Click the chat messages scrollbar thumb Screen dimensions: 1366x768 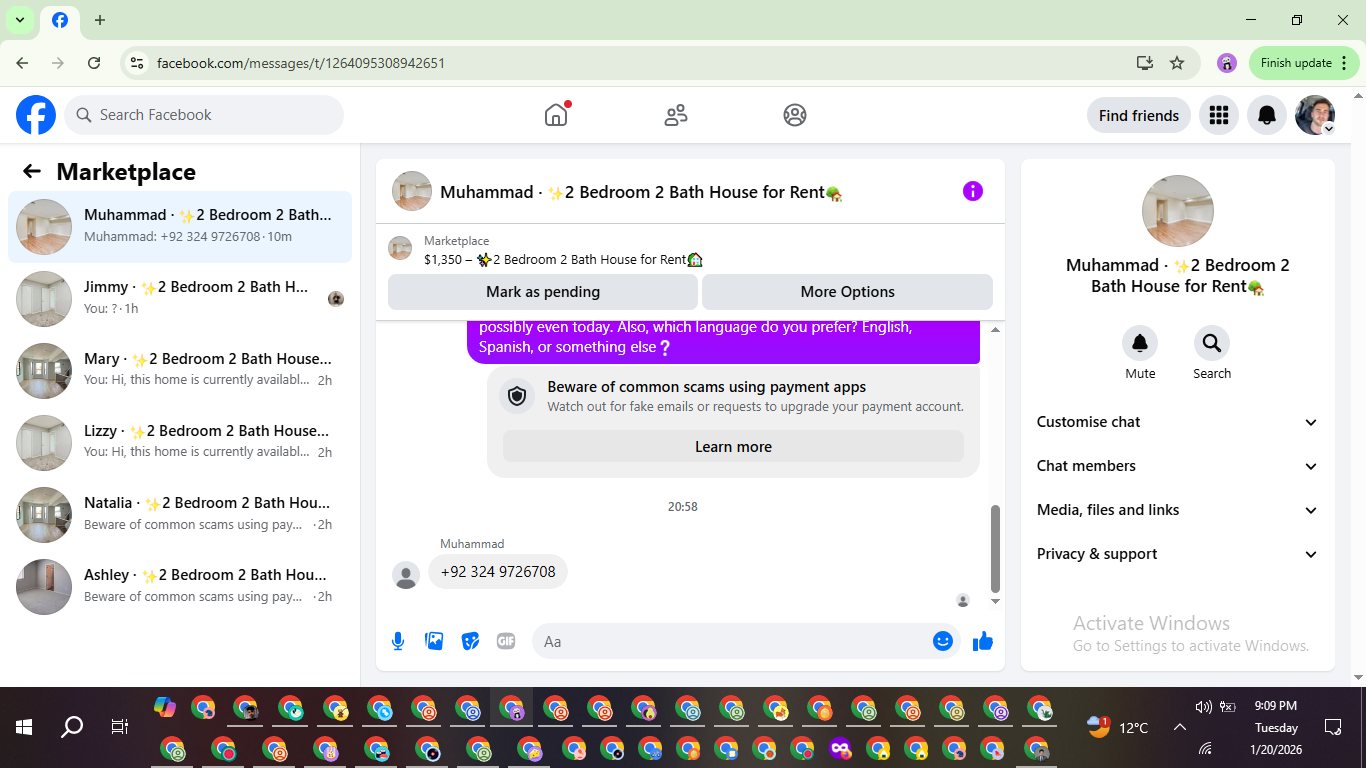pyautogui.click(x=995, y=549)
